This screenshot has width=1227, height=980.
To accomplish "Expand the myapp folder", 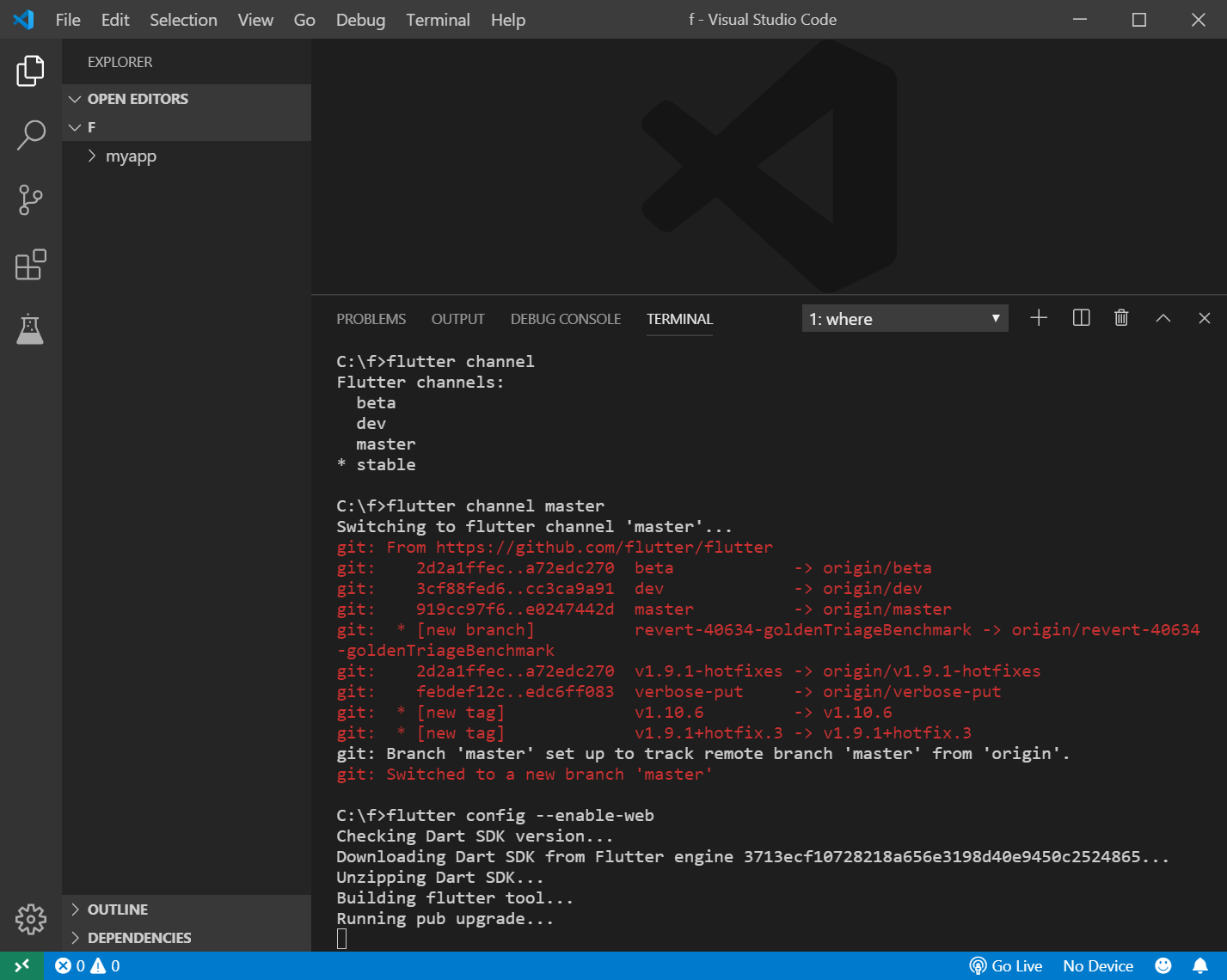I will [131, 156].
